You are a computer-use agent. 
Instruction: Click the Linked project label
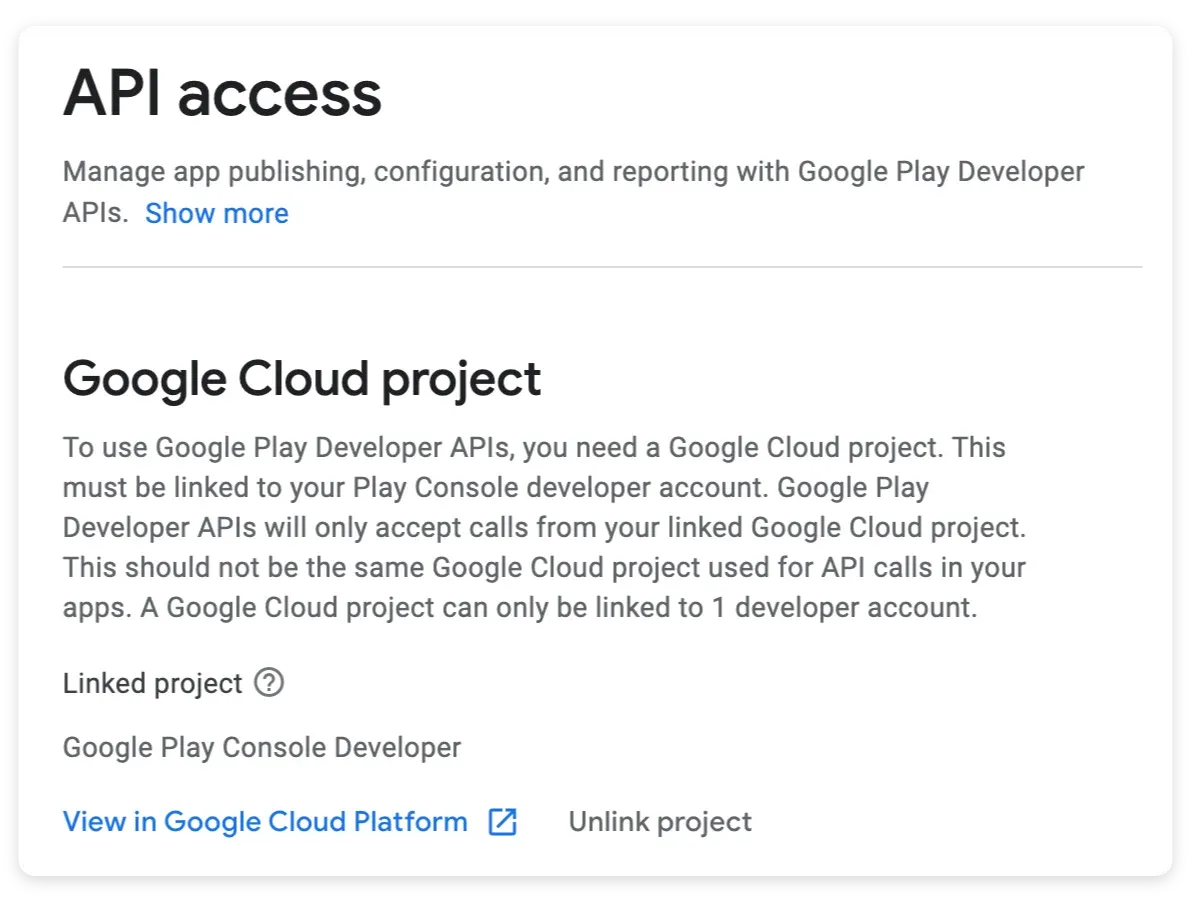tap(153, 684)
